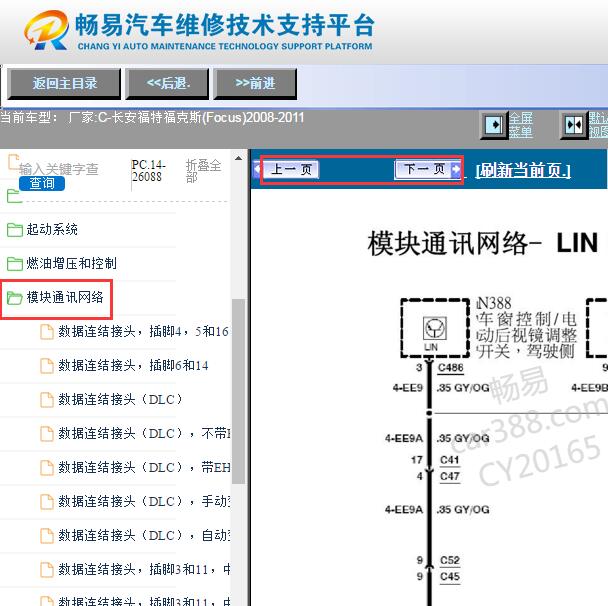Go to next page with 下一页
Viewport: 608px width, 606px height.
[x=427, y=169]
